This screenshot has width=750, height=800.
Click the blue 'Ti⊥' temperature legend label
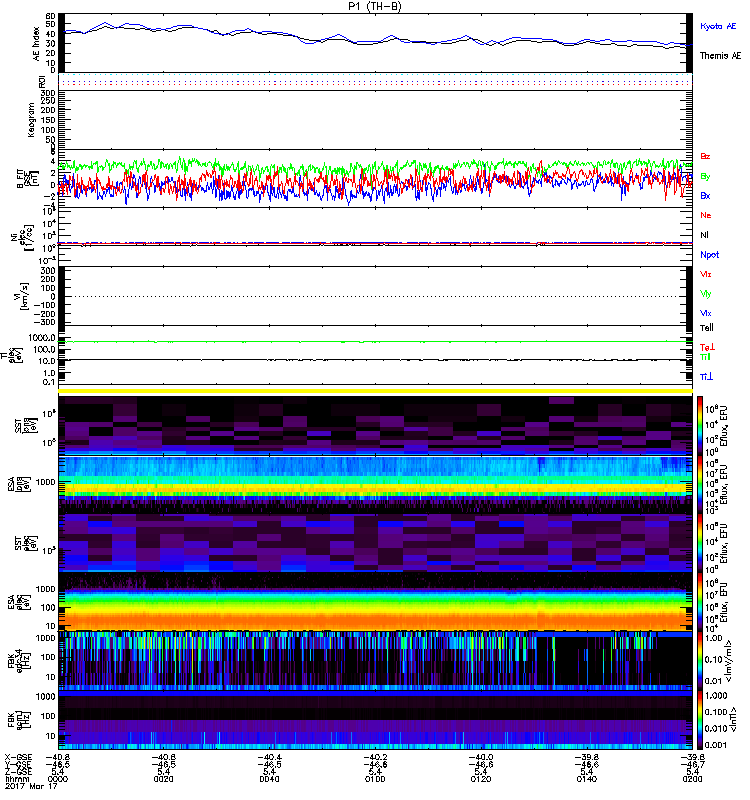[706, 377]
